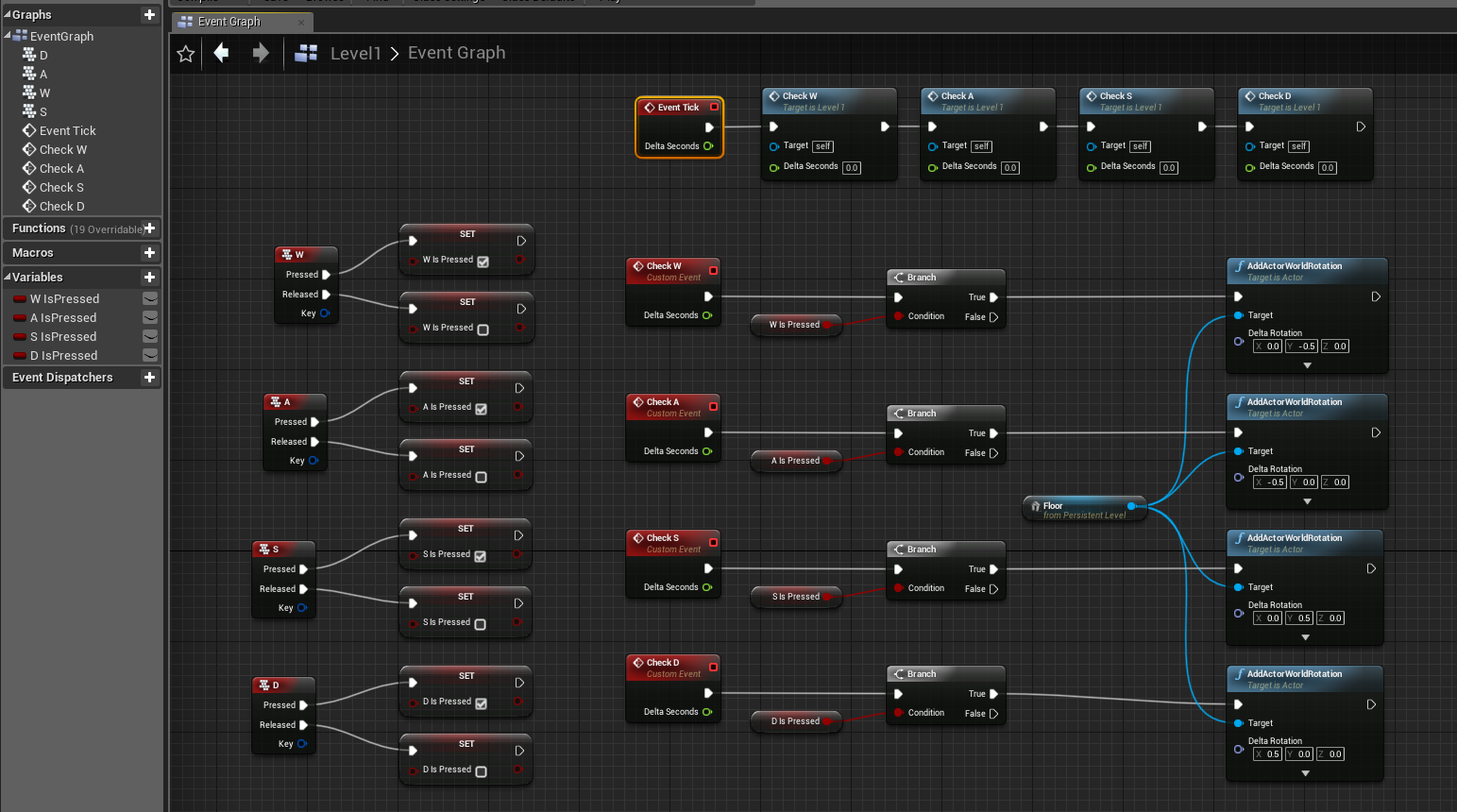
Task: Add a new macro using the plus icon
Action: 149,252
